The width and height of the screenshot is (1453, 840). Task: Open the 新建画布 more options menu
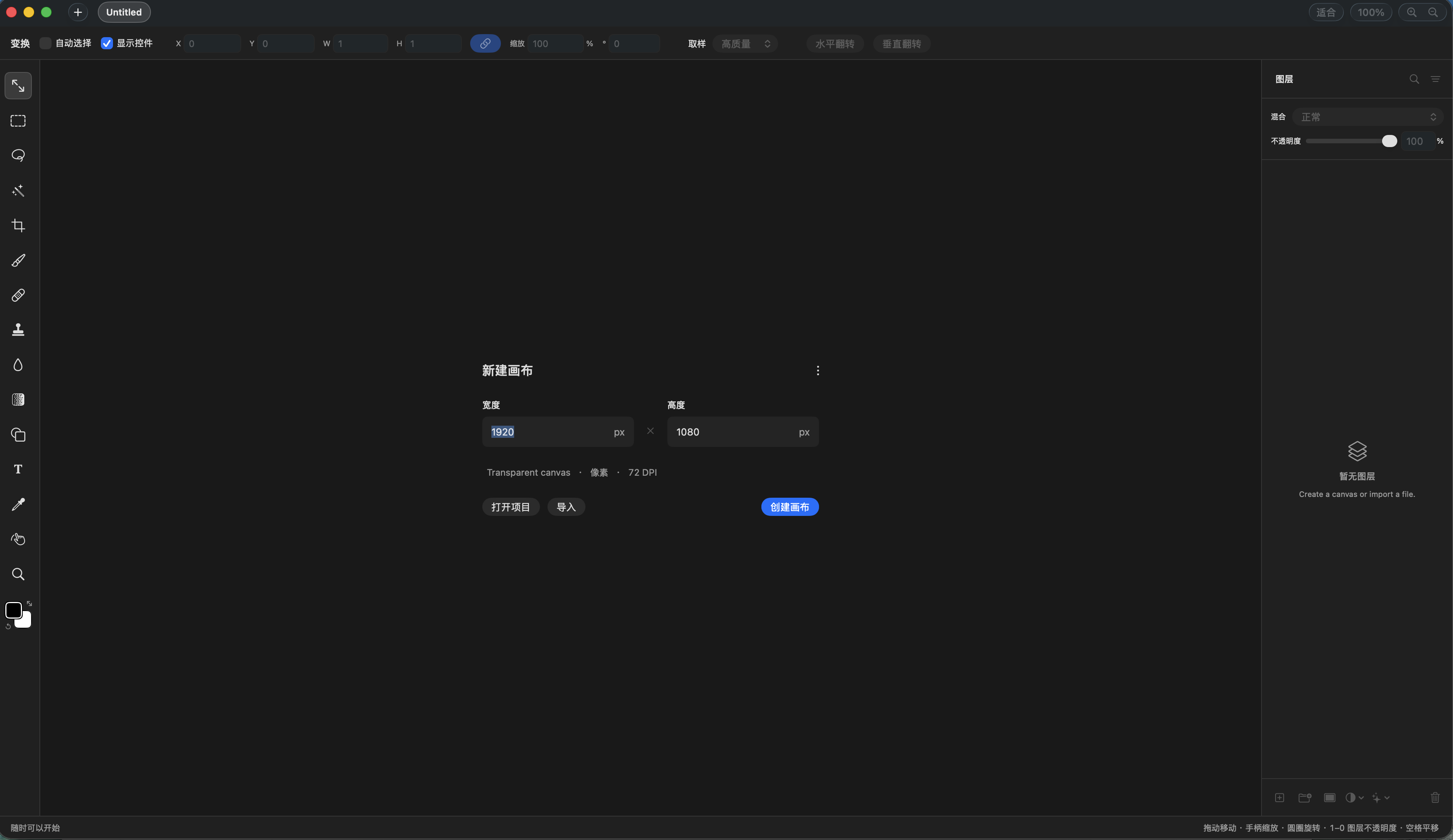(x=818, y=371)
